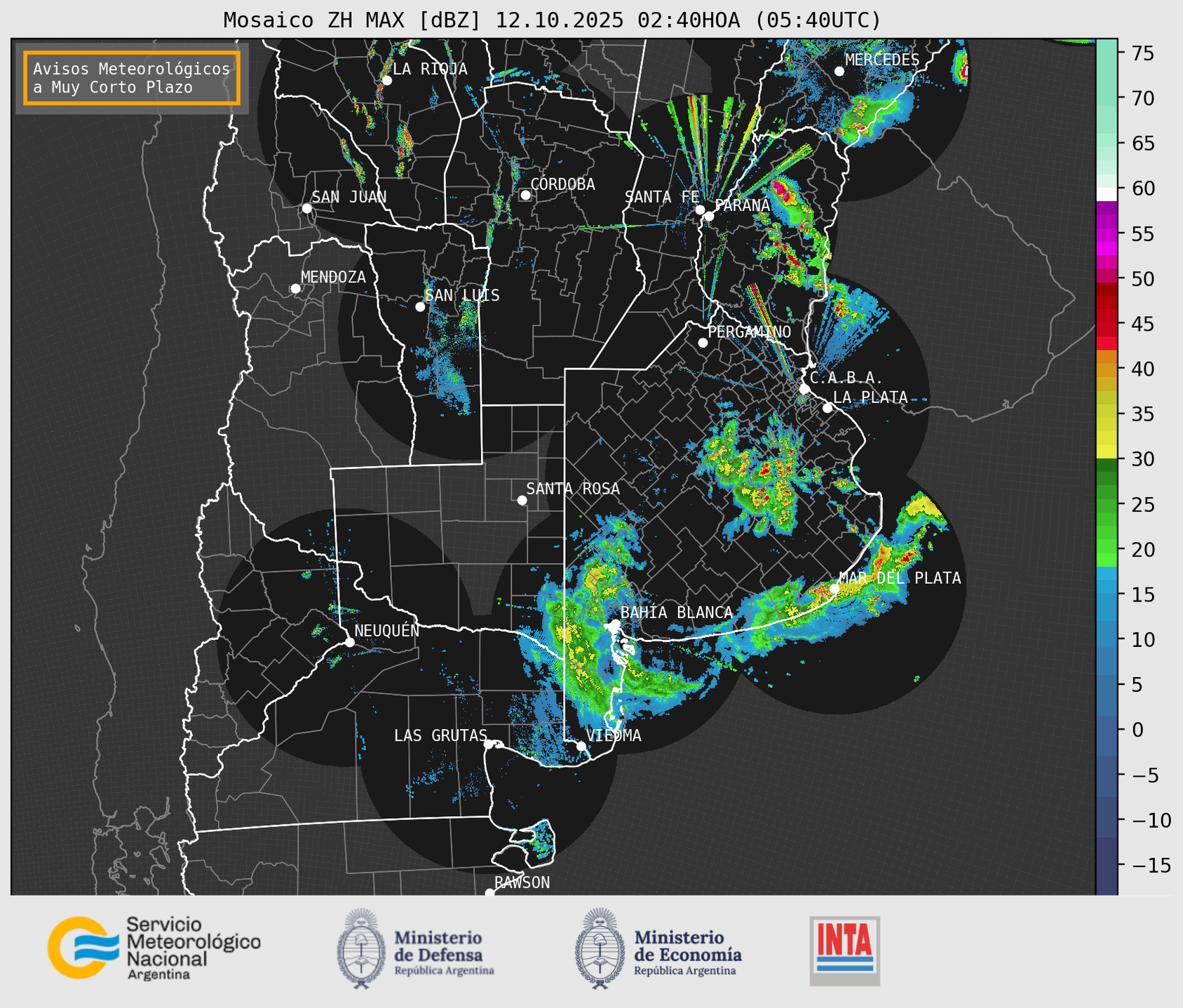Image resolution: width=1183 pixels, height=1008 pixels.
Task: Select the Mar del Plata city marker
Action: point(834,589)
